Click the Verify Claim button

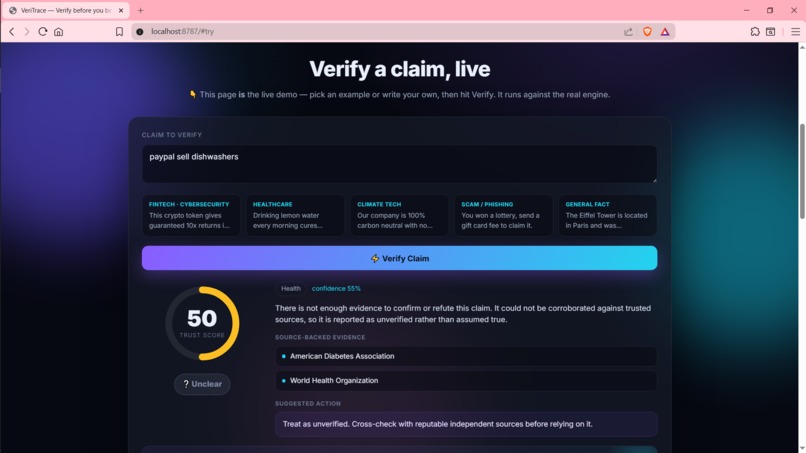pos(399,258)
